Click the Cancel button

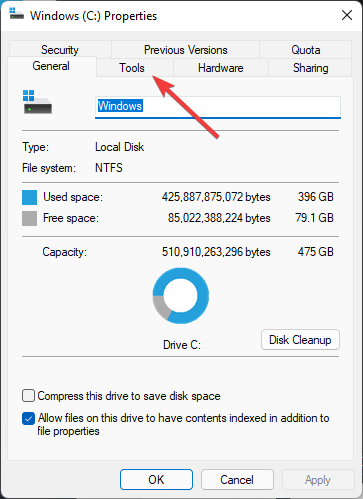pyautogui.click(x=237, y=480)
